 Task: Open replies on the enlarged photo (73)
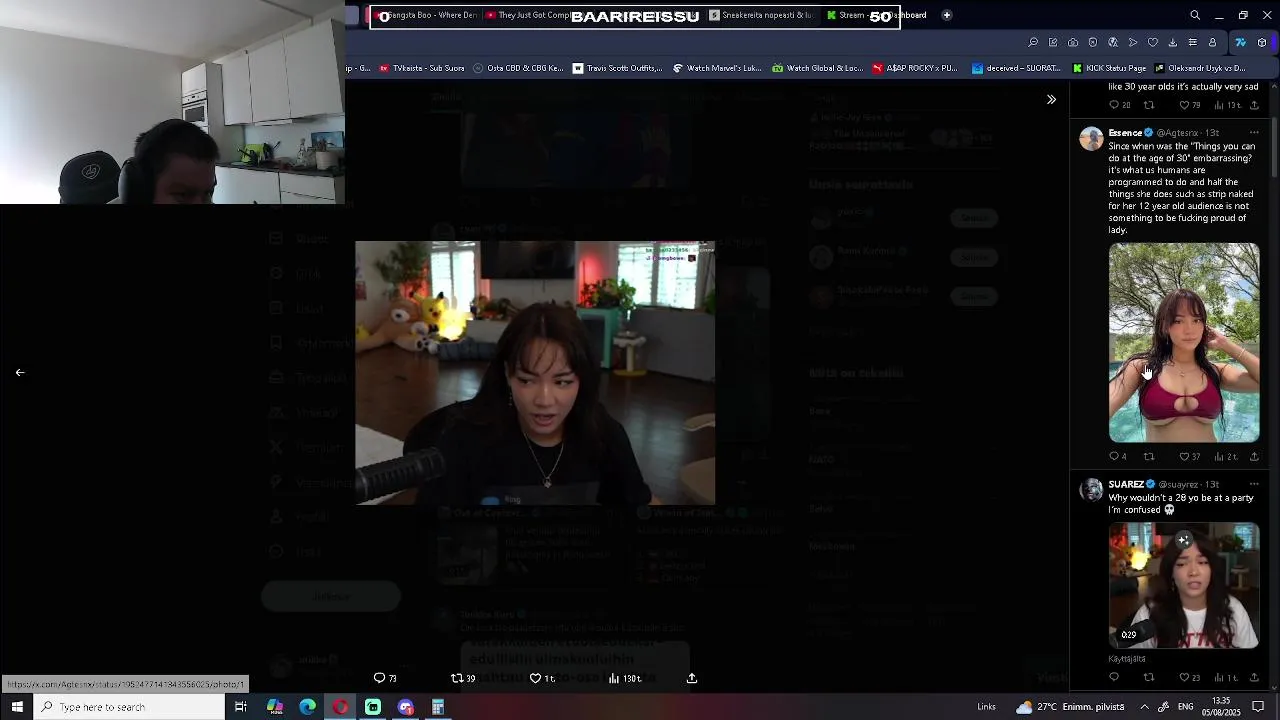click(x=385, y=678)
